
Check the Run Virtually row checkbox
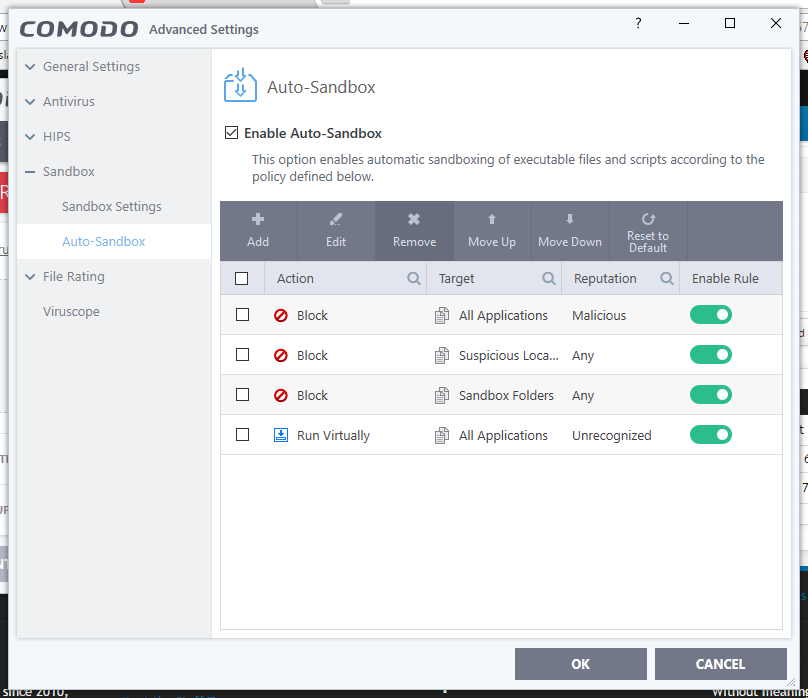click(242, 435)
